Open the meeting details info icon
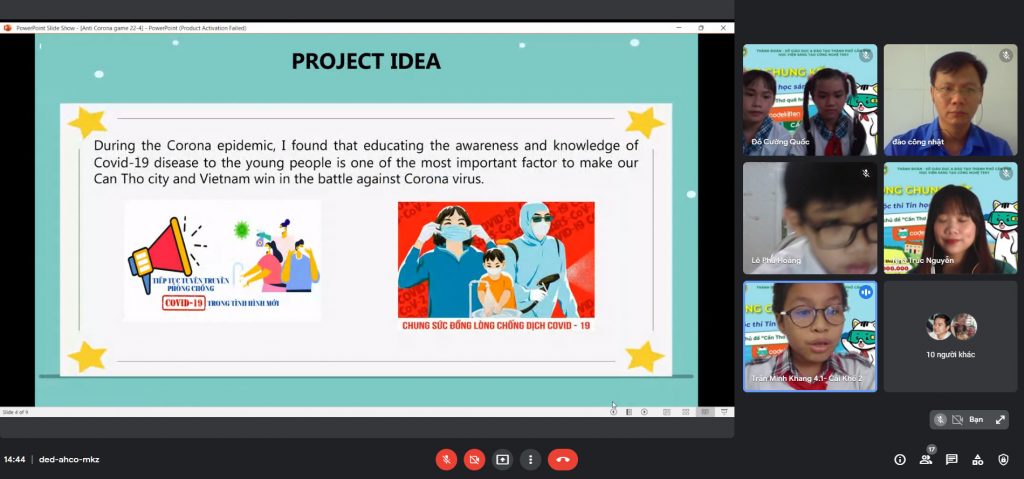The height and width of the screenshot is (479, 1024). (x=900, y=459)
